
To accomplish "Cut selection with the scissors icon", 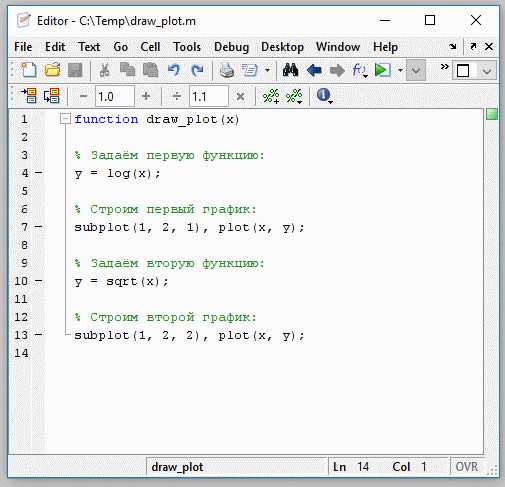I will [x=104, y=70].
